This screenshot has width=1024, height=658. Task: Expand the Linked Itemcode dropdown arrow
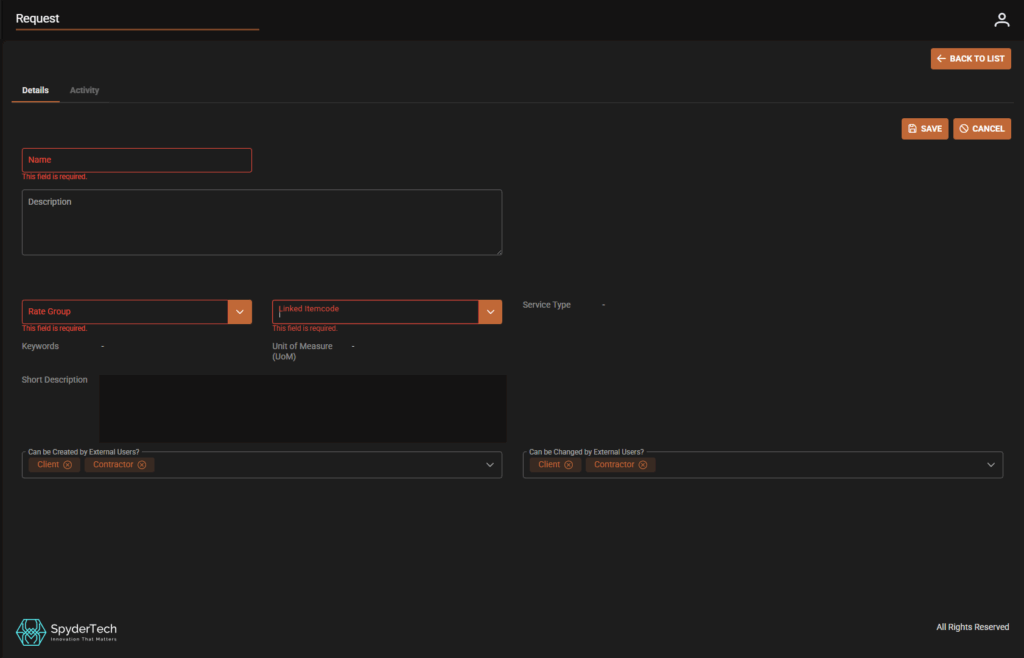(x=490, y=312)
